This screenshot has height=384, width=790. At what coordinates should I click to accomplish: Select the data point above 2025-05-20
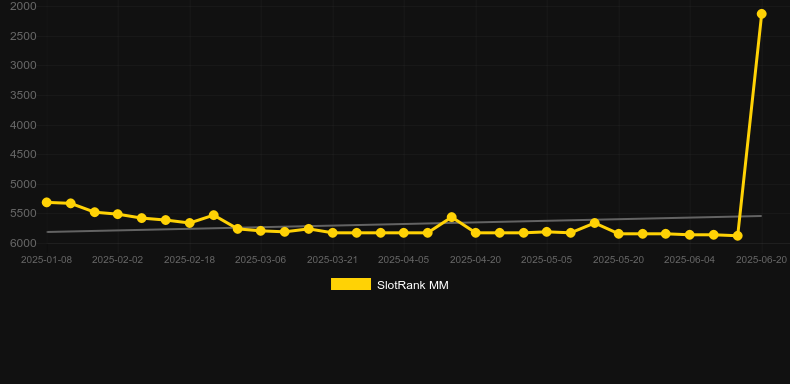[x=619, y=234]
